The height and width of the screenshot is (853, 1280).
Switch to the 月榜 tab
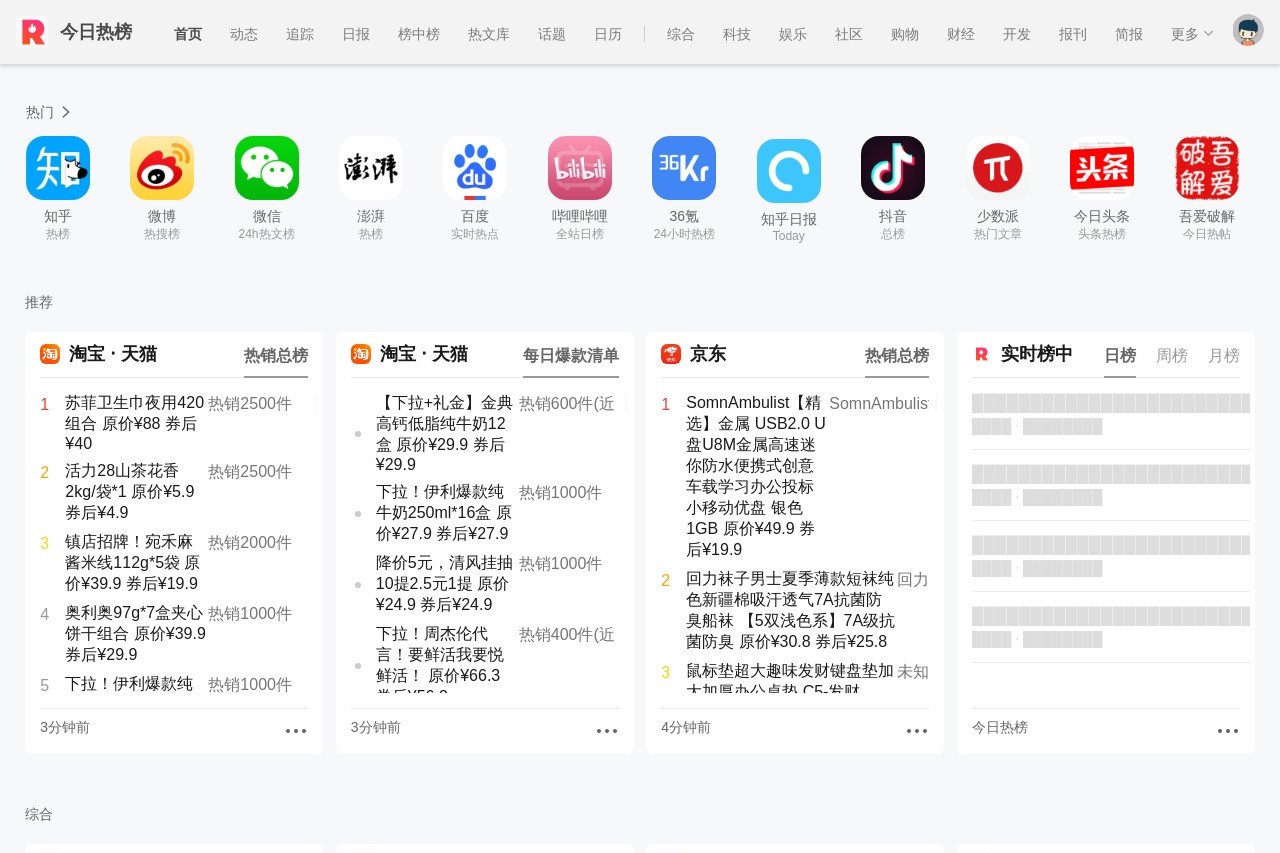1224,355
